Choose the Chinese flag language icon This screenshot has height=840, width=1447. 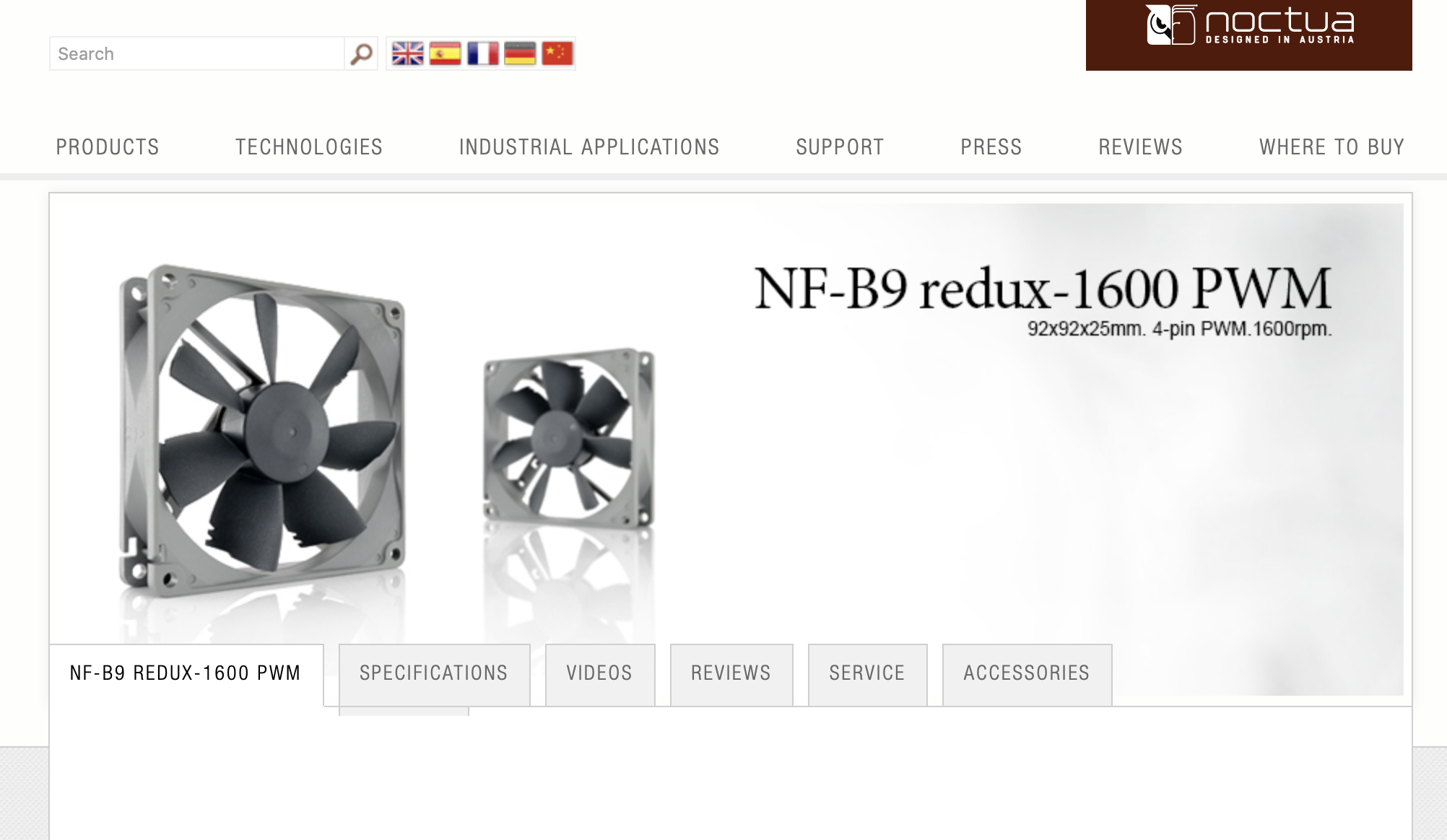pos(557,53)
